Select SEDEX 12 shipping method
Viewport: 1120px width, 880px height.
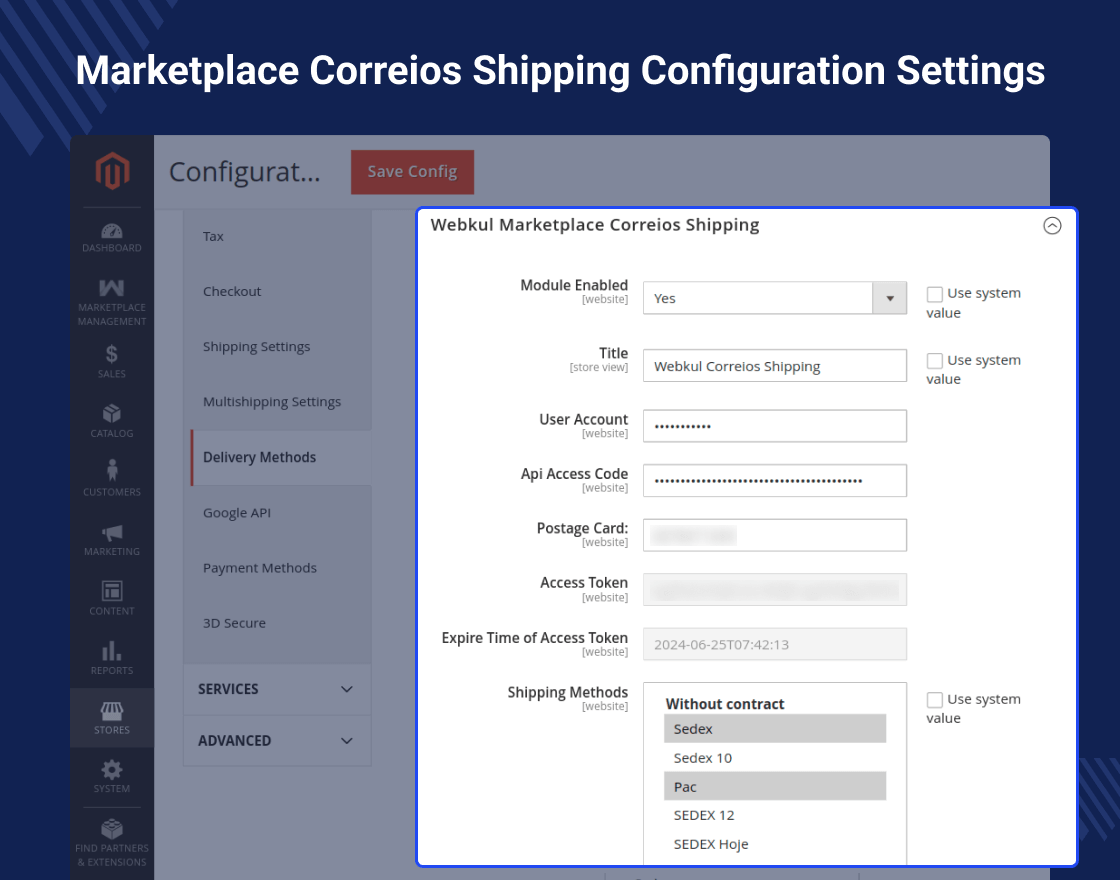coord(775,815)
